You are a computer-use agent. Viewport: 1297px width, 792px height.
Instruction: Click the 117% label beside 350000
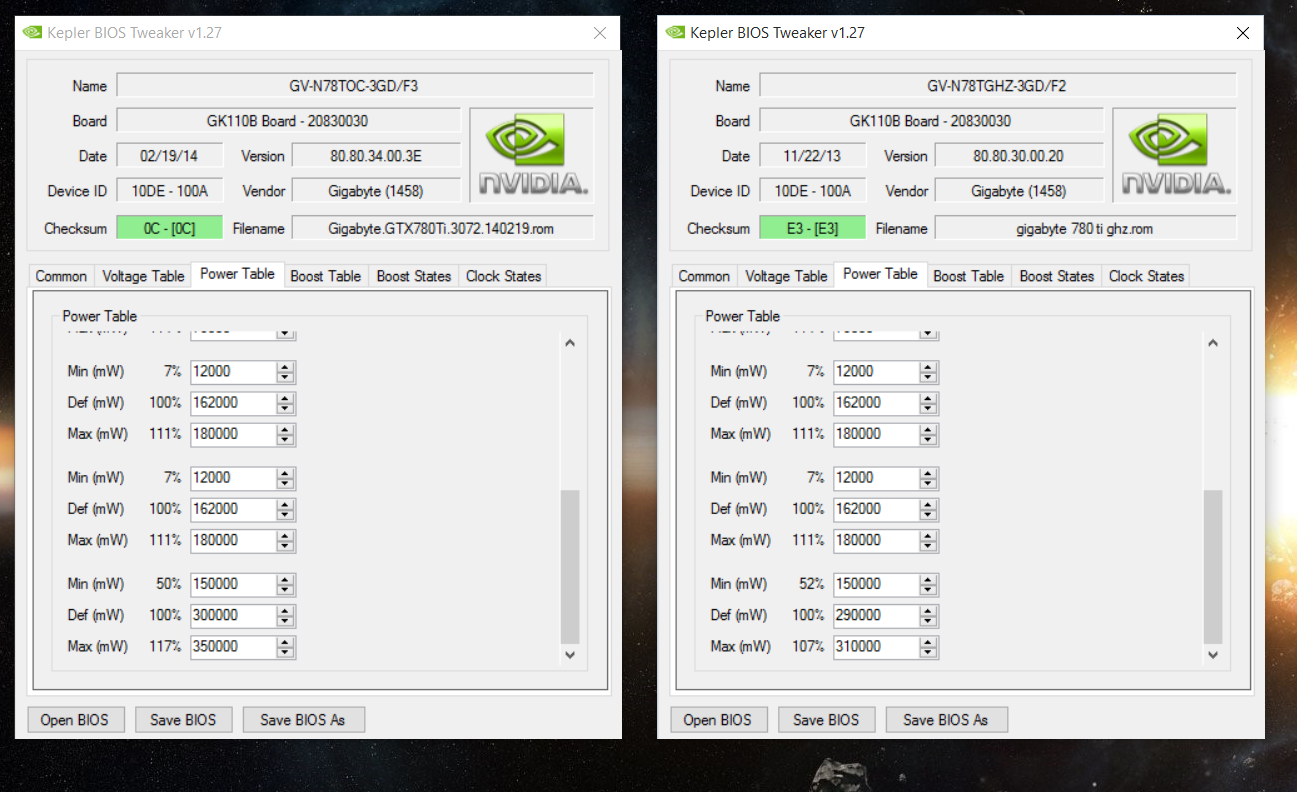(x=165, y=647)
